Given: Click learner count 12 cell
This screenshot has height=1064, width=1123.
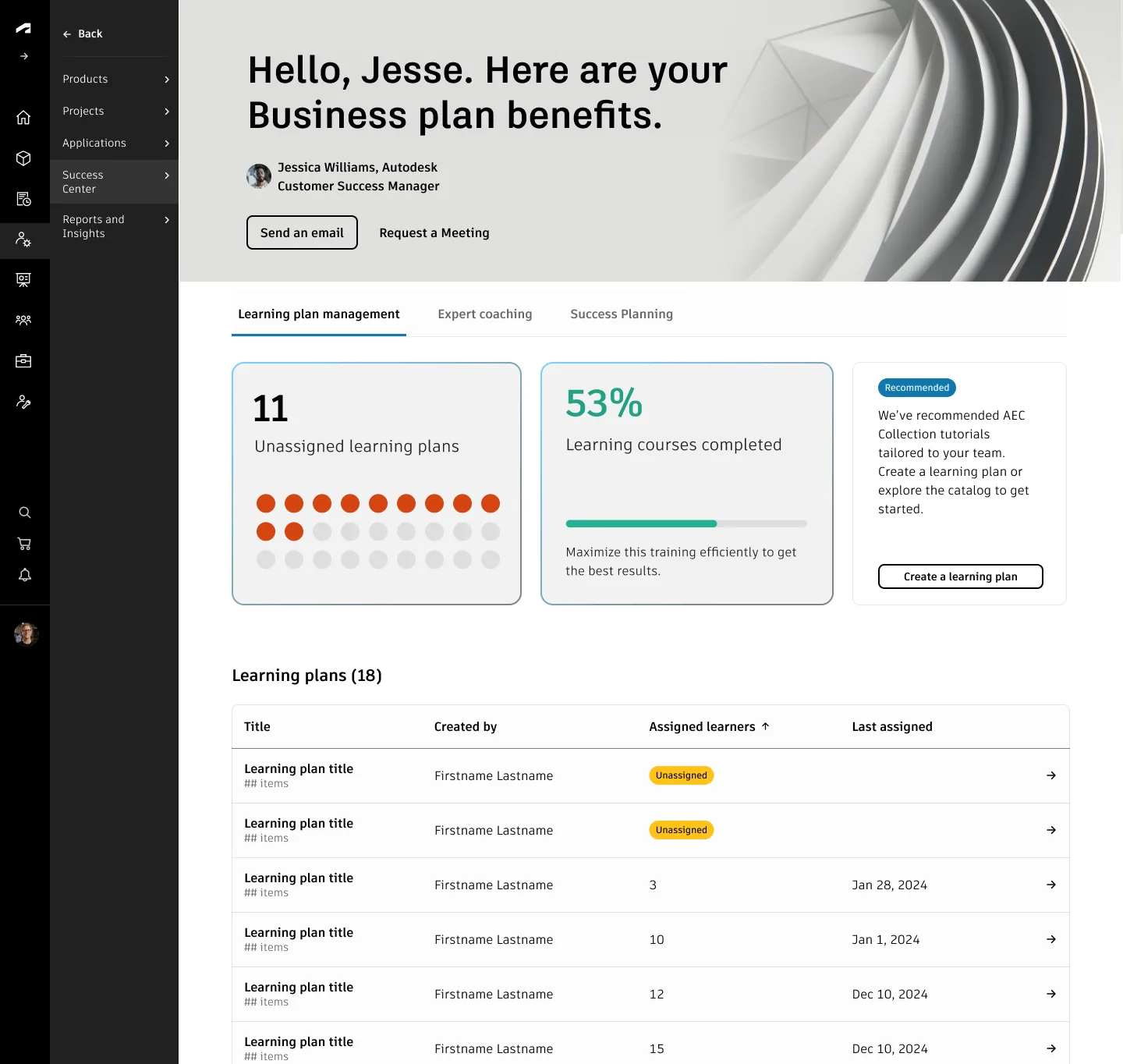Looking at the screenshot, I should (657, 994).
